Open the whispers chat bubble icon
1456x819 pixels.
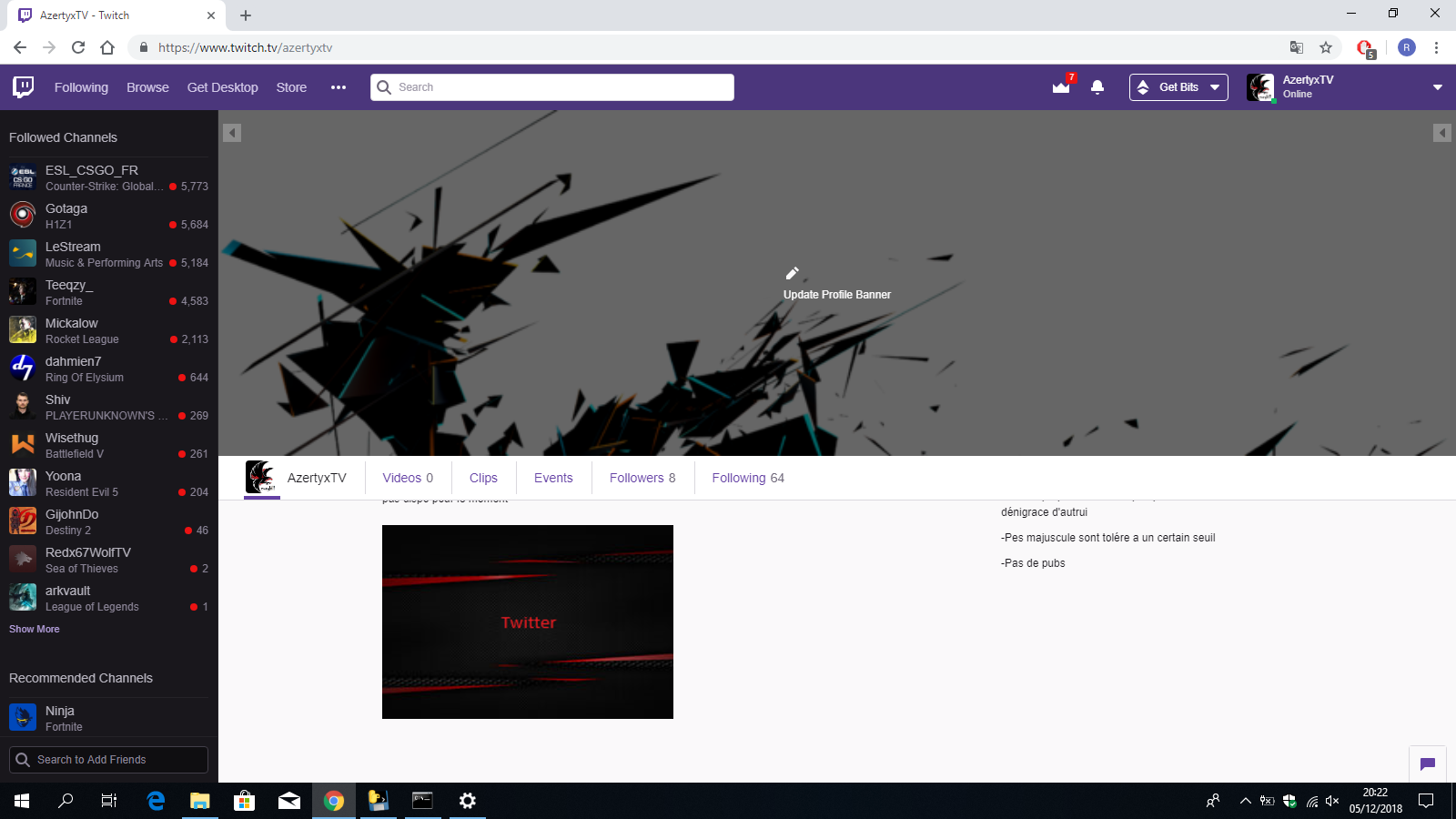click(x=1428, y=763)
